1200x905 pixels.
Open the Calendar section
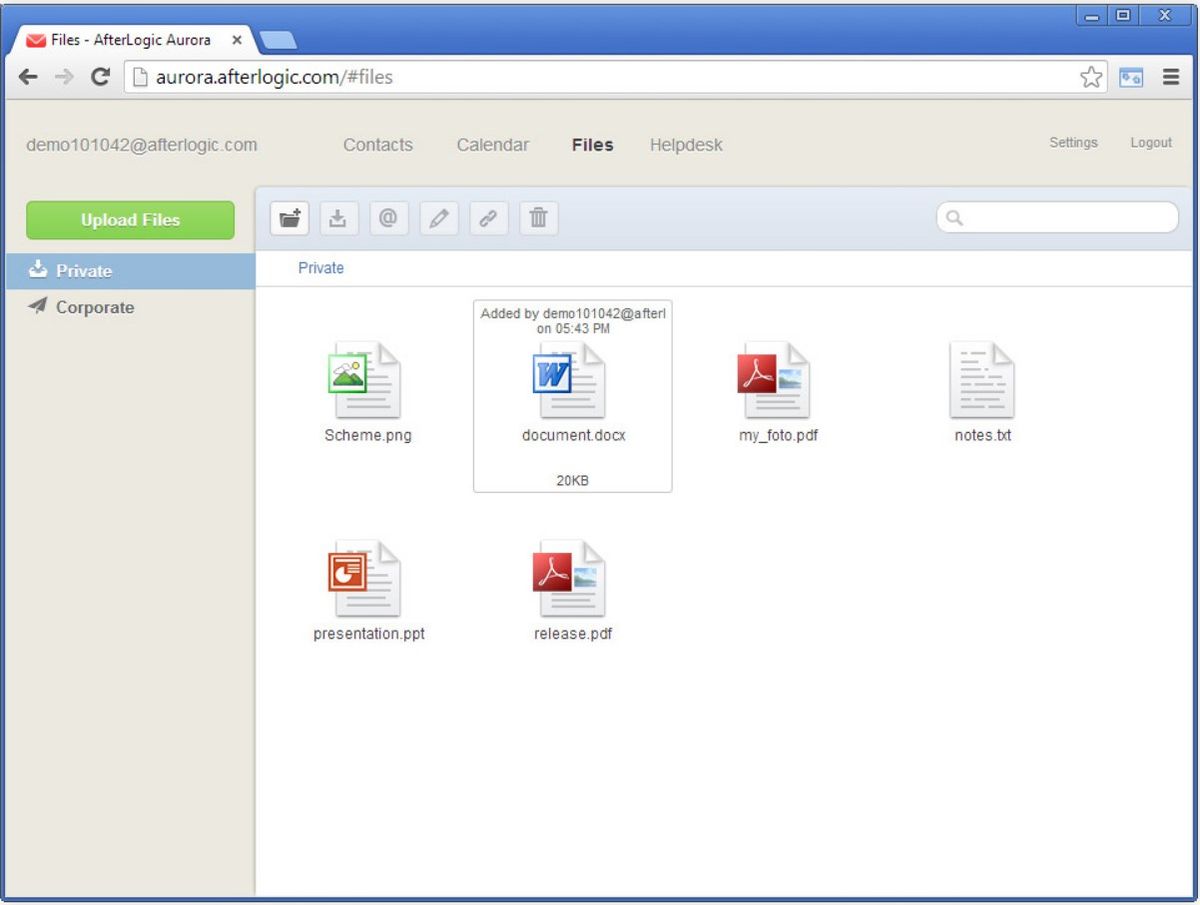coord(492,145)
